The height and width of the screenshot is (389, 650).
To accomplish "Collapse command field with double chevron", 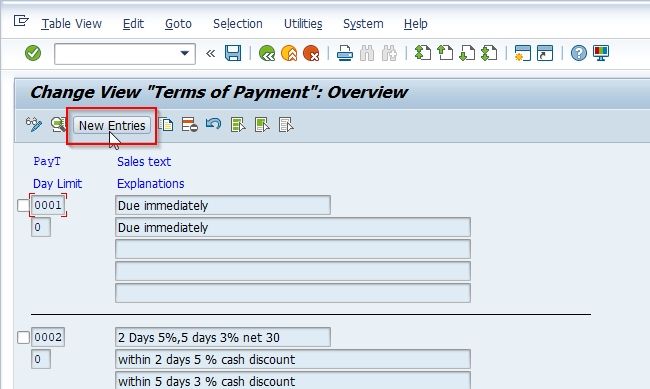I will click(x=211, y=53).
